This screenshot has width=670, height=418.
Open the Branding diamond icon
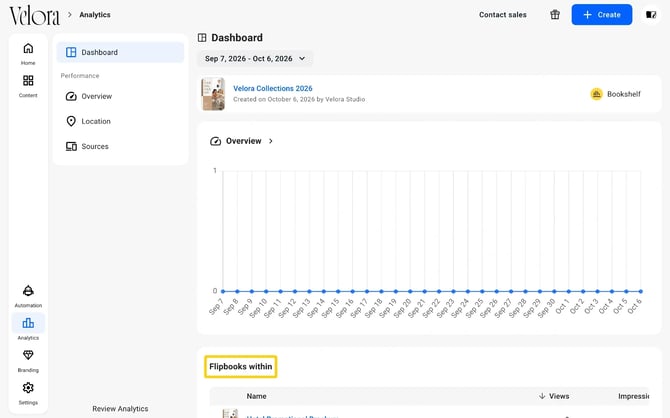point(28,355)
